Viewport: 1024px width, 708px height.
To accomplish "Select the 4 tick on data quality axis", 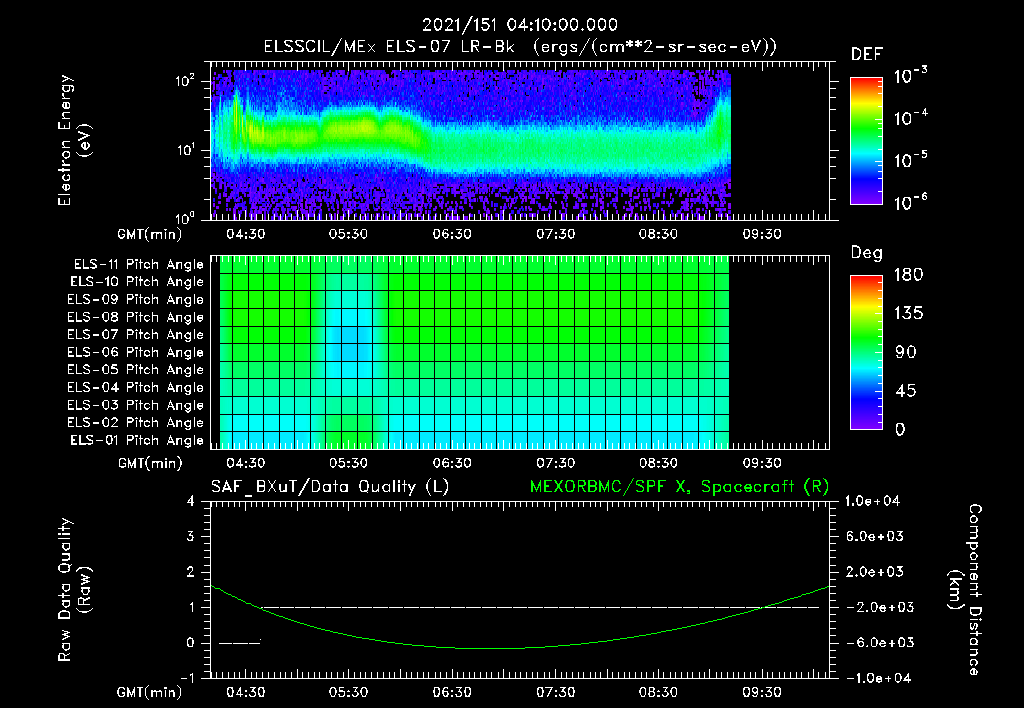I will click(x=190, y=502).
